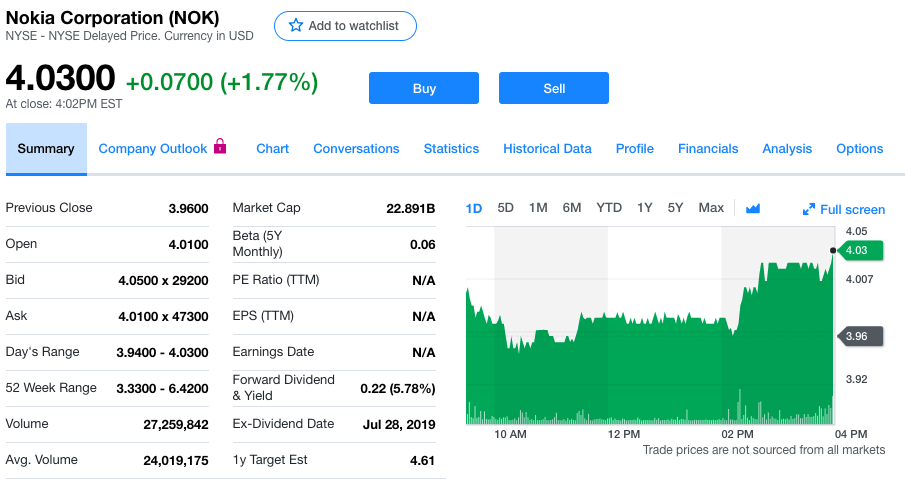
Task: Select the 5D chart range
Action: [x=506, y=208]
